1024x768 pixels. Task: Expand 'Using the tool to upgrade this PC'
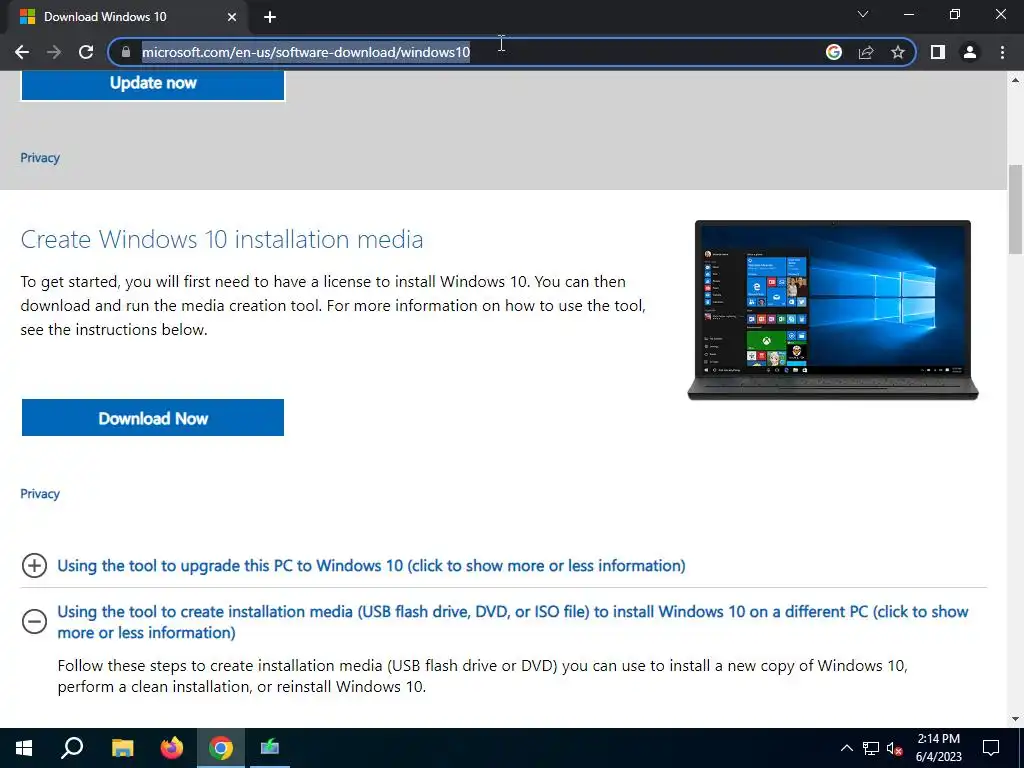pyautogui.click(x=371, y=566)
